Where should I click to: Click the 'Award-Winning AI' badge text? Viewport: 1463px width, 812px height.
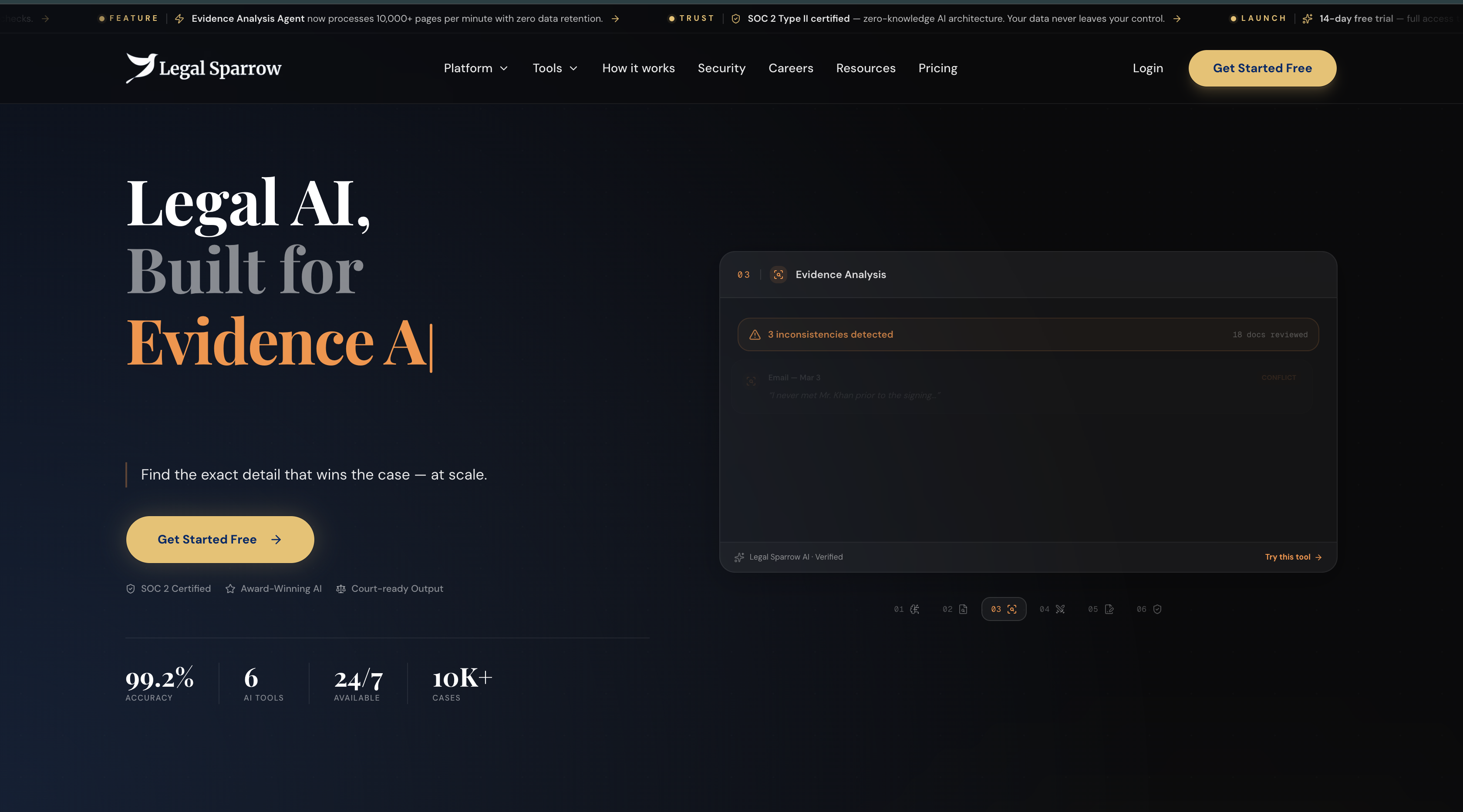point(281,589)
